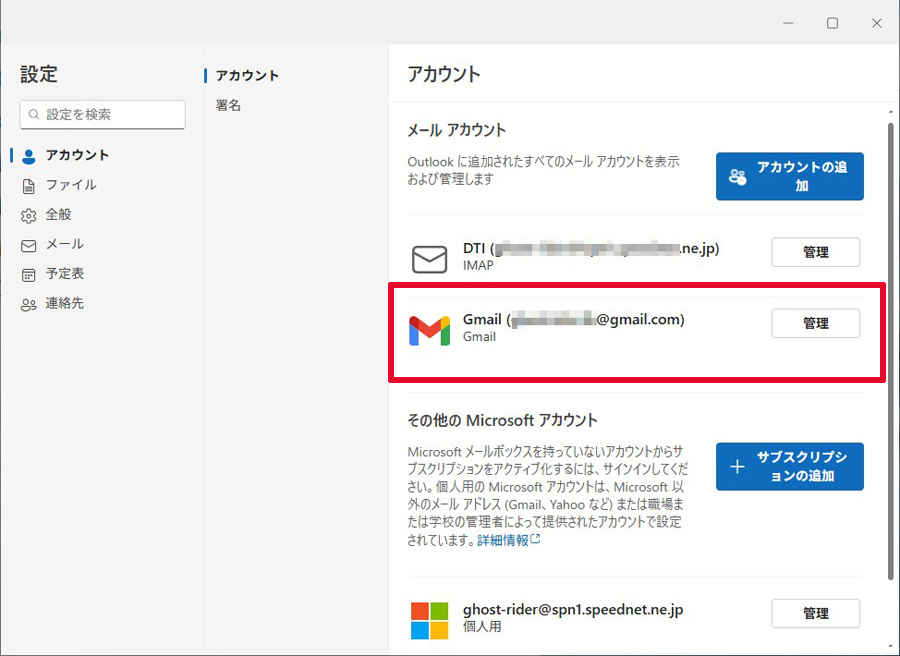Click the IMAP label under DTI
This screenshot has width=900, height=656.
[478, 266]
